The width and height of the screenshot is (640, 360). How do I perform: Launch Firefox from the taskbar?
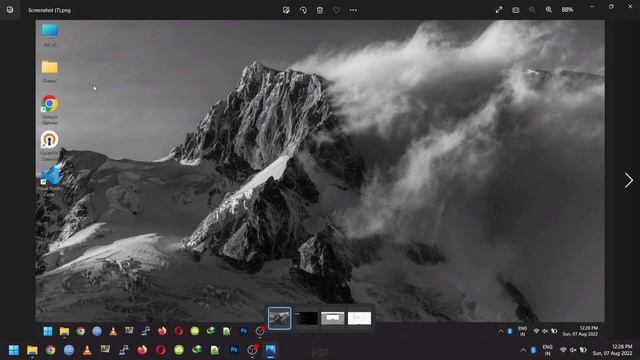tap(142, 350)
